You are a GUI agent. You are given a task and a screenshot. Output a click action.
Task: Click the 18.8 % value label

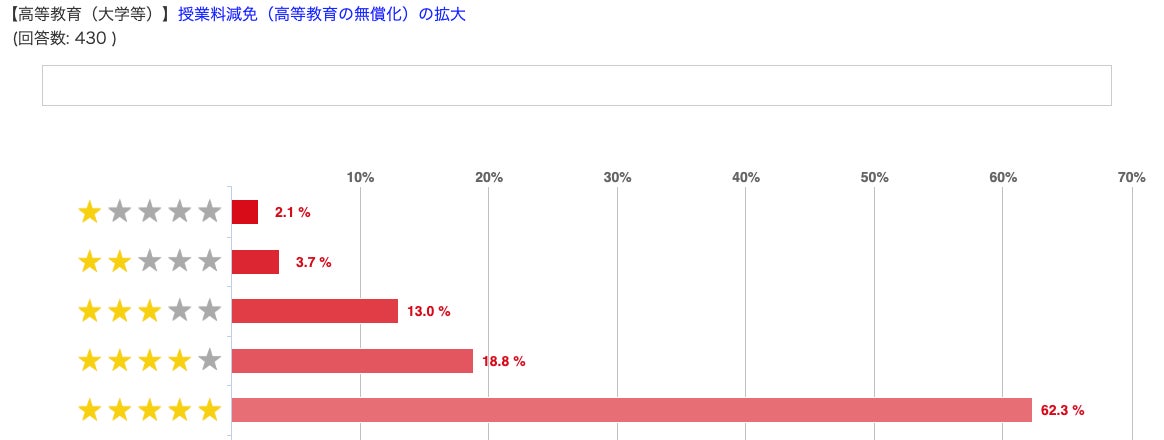tap(504, 361)
